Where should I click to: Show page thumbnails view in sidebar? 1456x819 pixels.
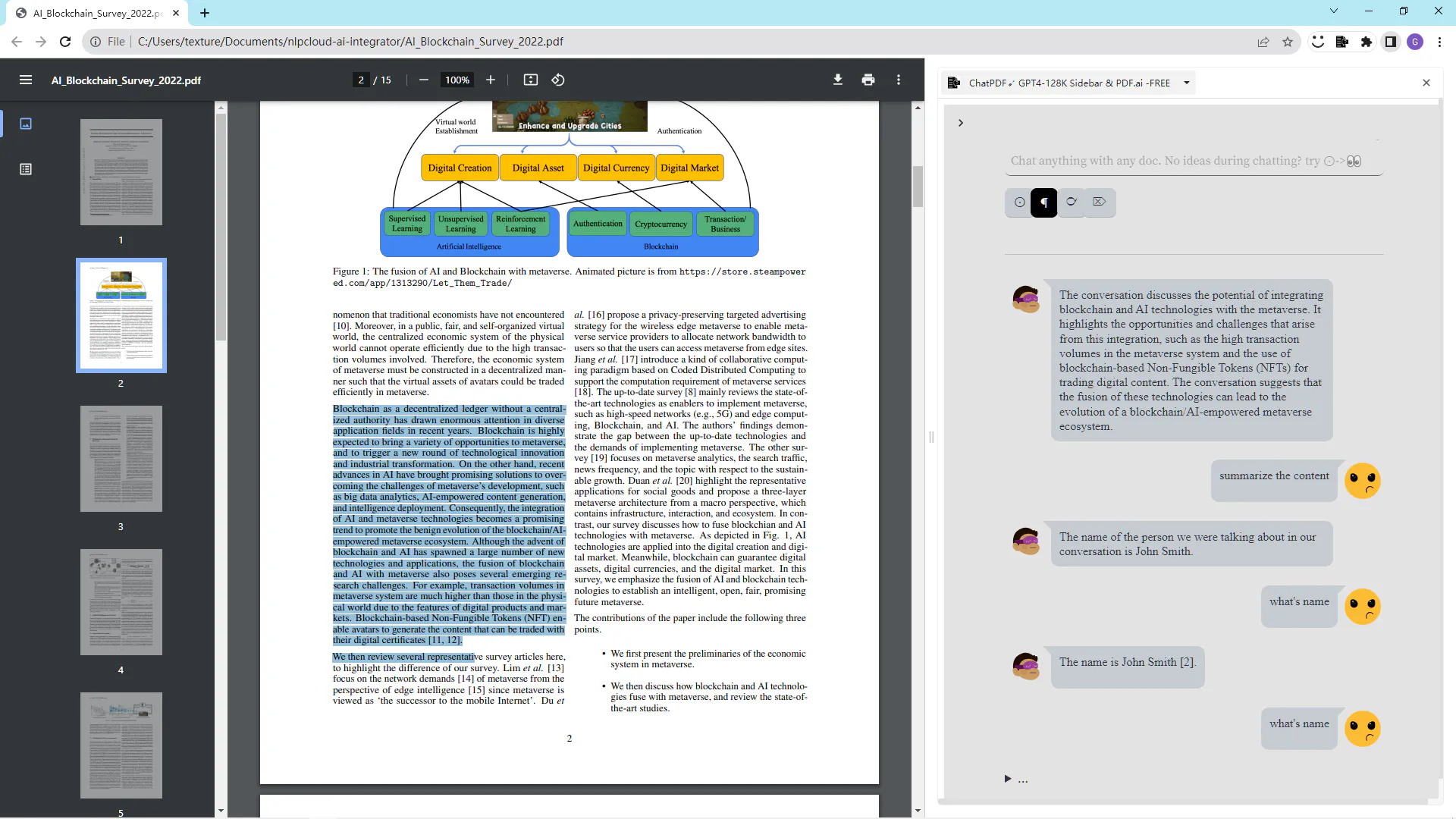pos(26,124)
